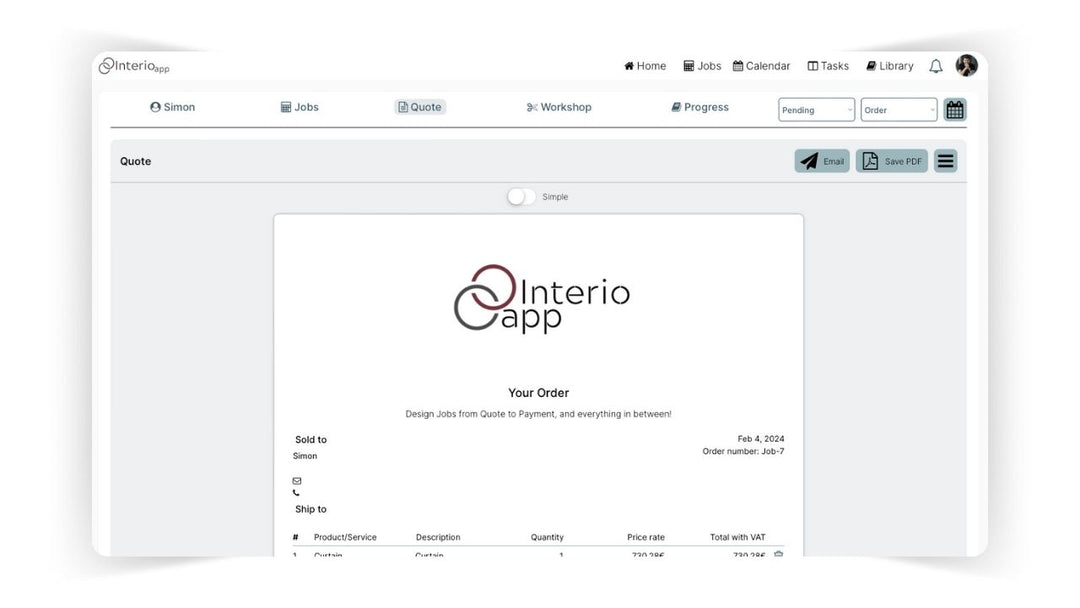Click the 'Description' column header
1080x608 pixels.
pyautogui.click(x=438, y=537)
